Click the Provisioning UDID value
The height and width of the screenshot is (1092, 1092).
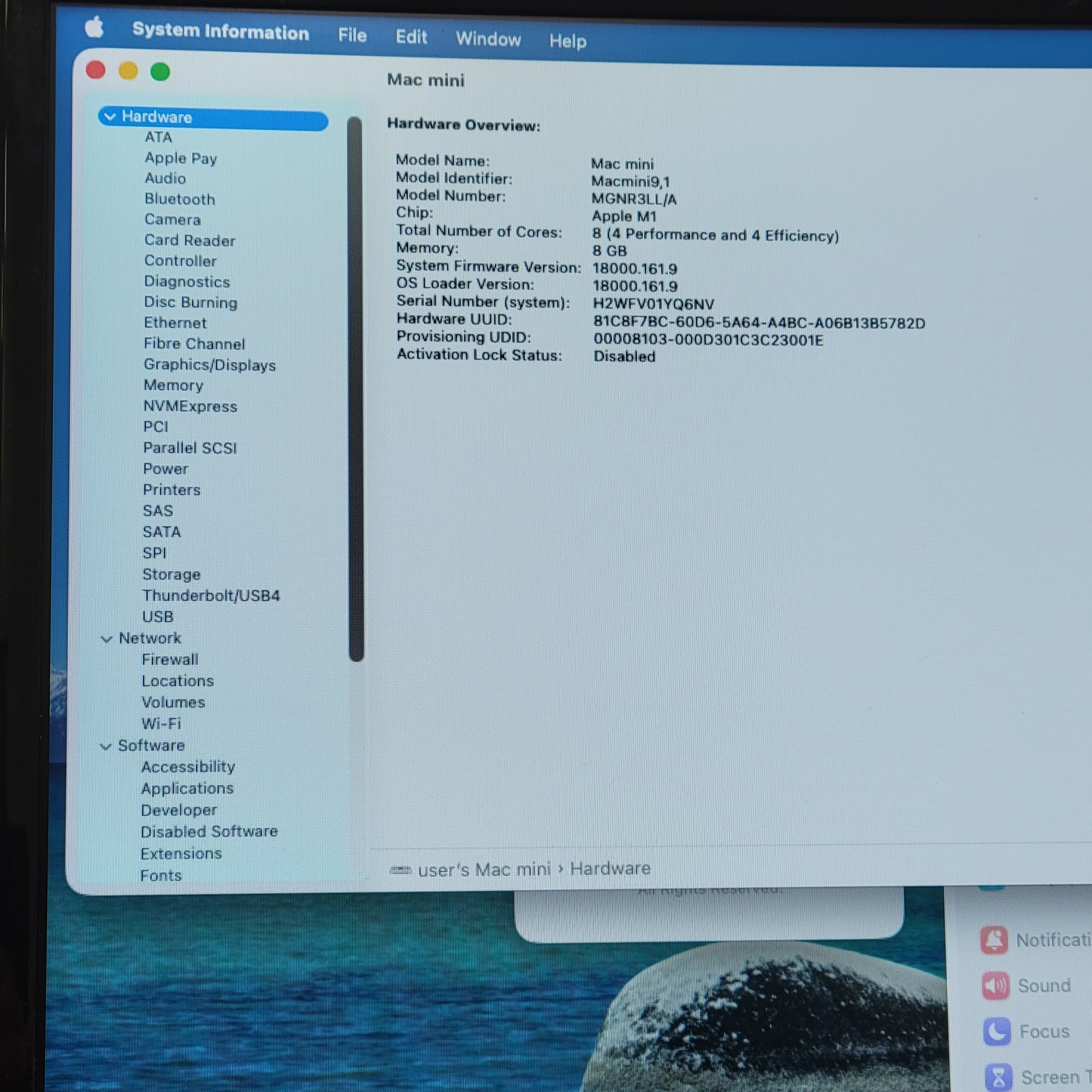tap(708, 340)
